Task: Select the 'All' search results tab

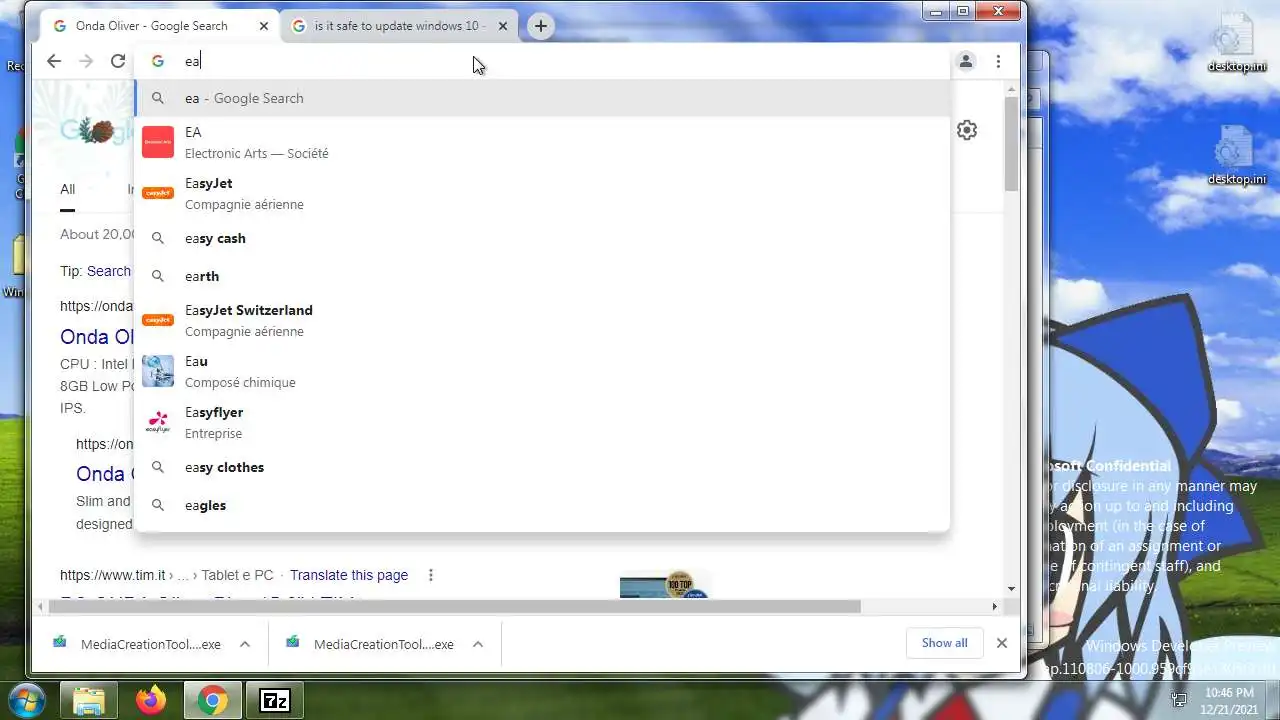Action: click(x=67, y=189)
